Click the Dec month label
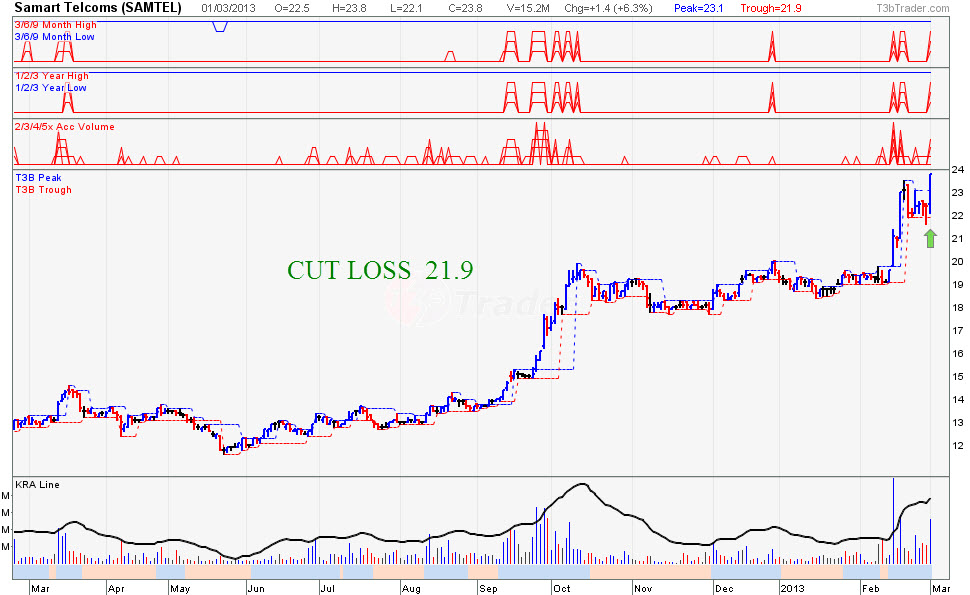This screenshot has width=970, height=595. (x=724, y=588)
